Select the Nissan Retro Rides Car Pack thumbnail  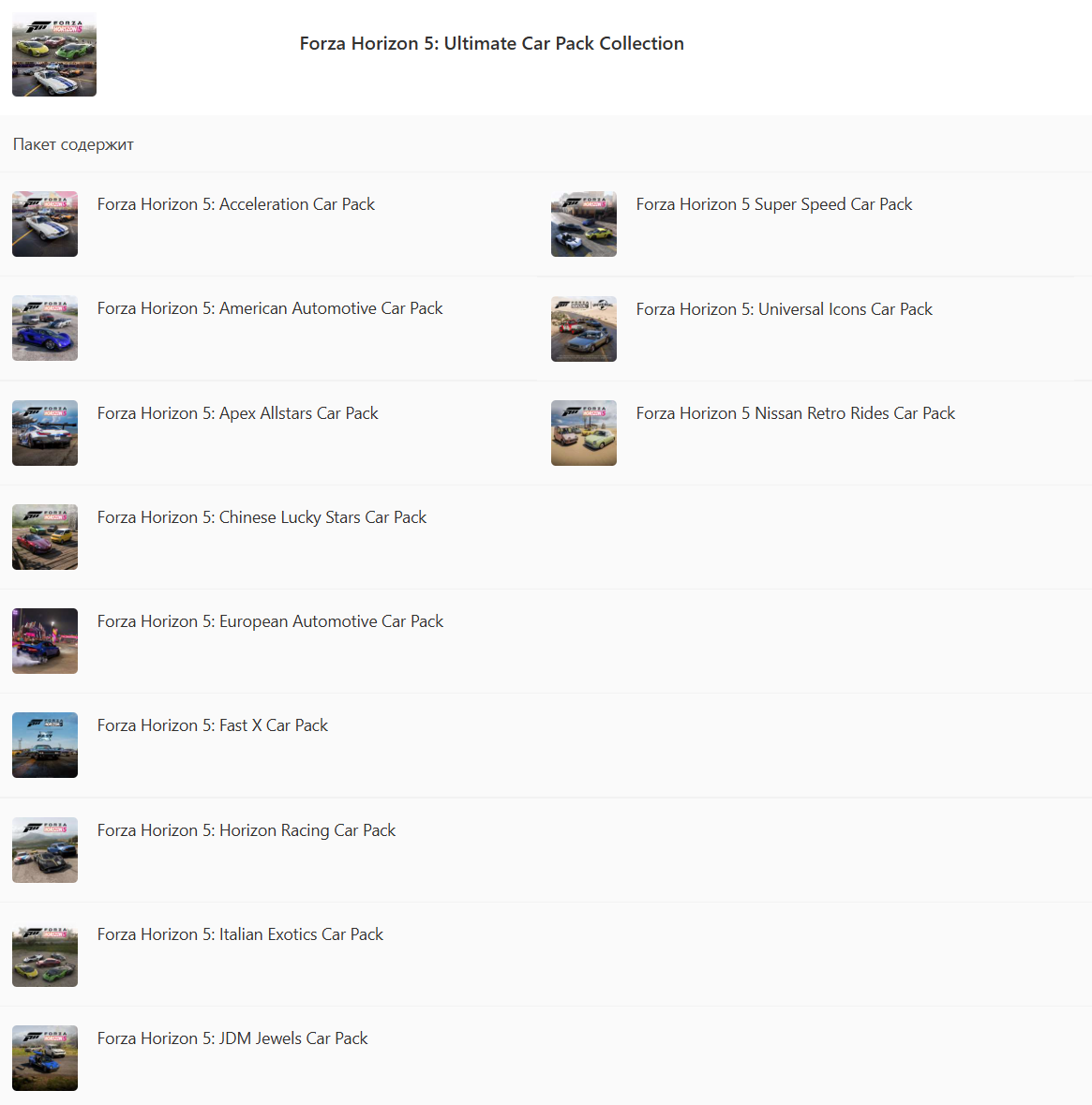[584, 433]
